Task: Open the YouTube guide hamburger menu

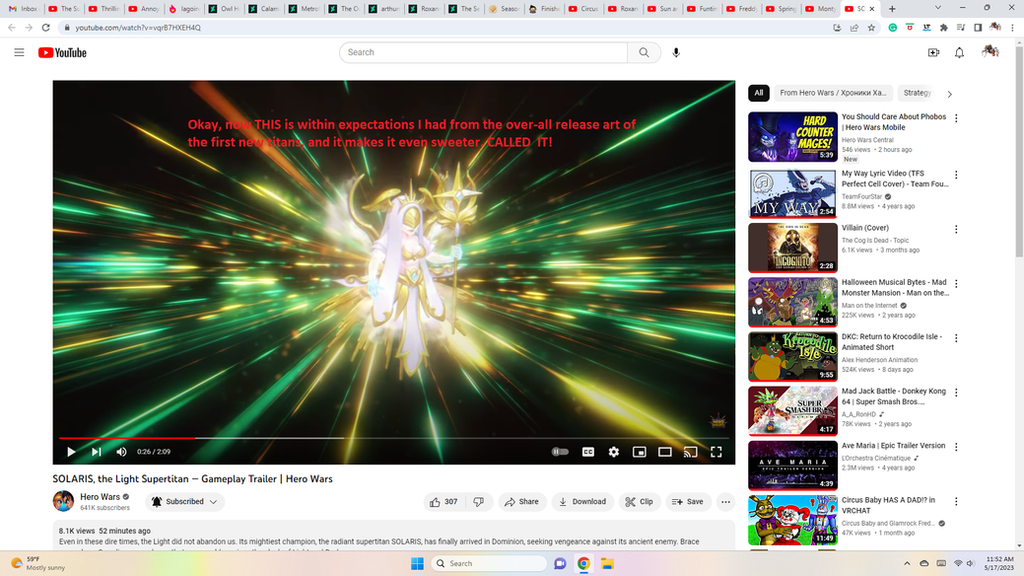Action: pos(19,52)
